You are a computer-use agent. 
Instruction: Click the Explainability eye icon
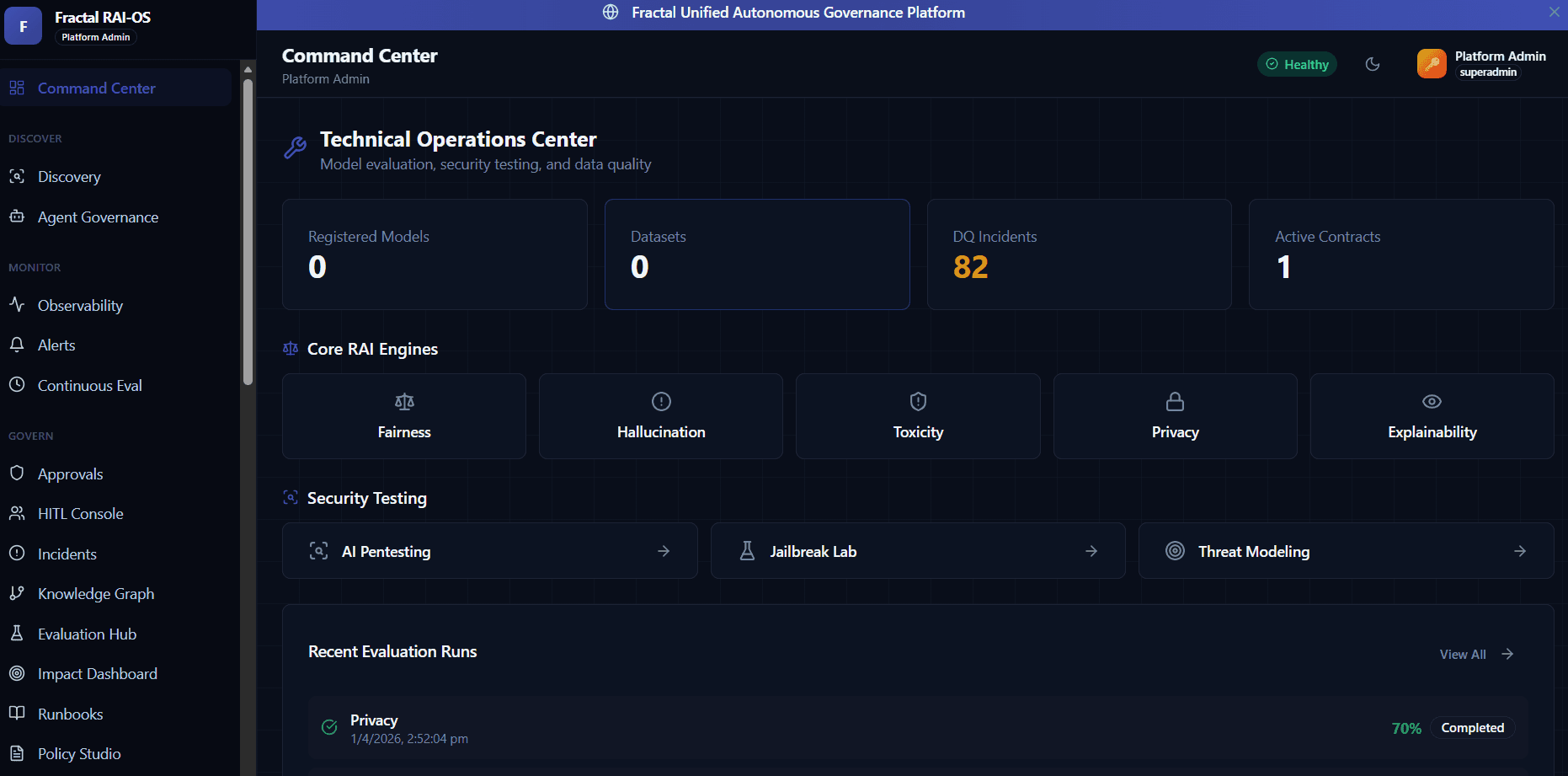tap(1432, 402)
